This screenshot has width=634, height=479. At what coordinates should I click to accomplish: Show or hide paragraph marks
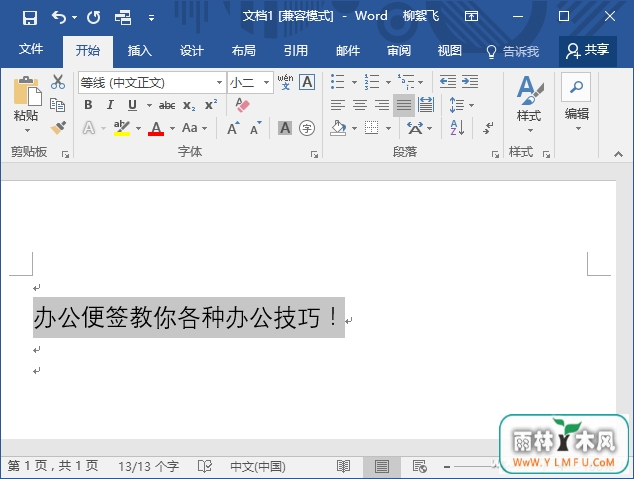click(x=488, y=128)
